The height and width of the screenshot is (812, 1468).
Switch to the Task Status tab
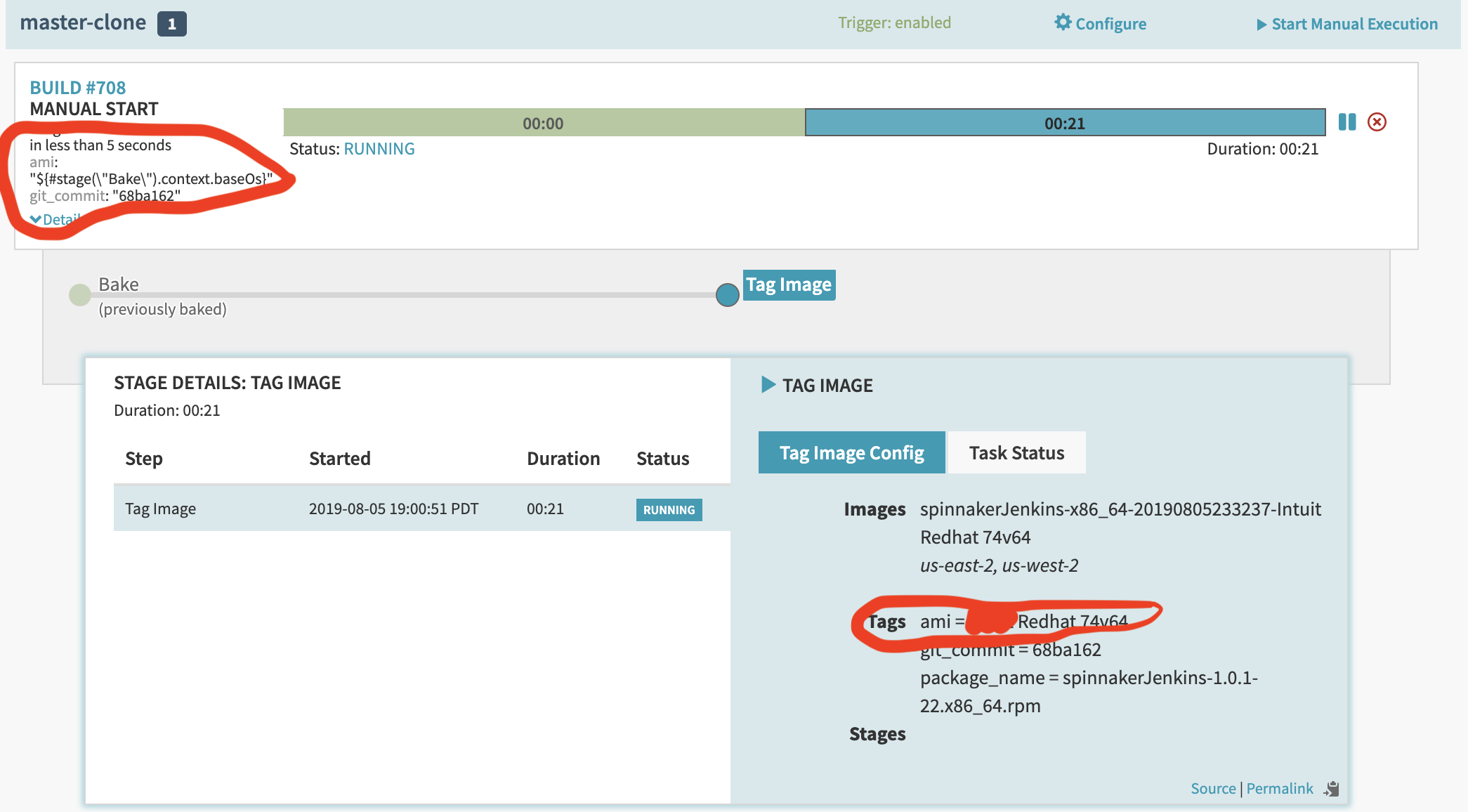pos(1017,452)
